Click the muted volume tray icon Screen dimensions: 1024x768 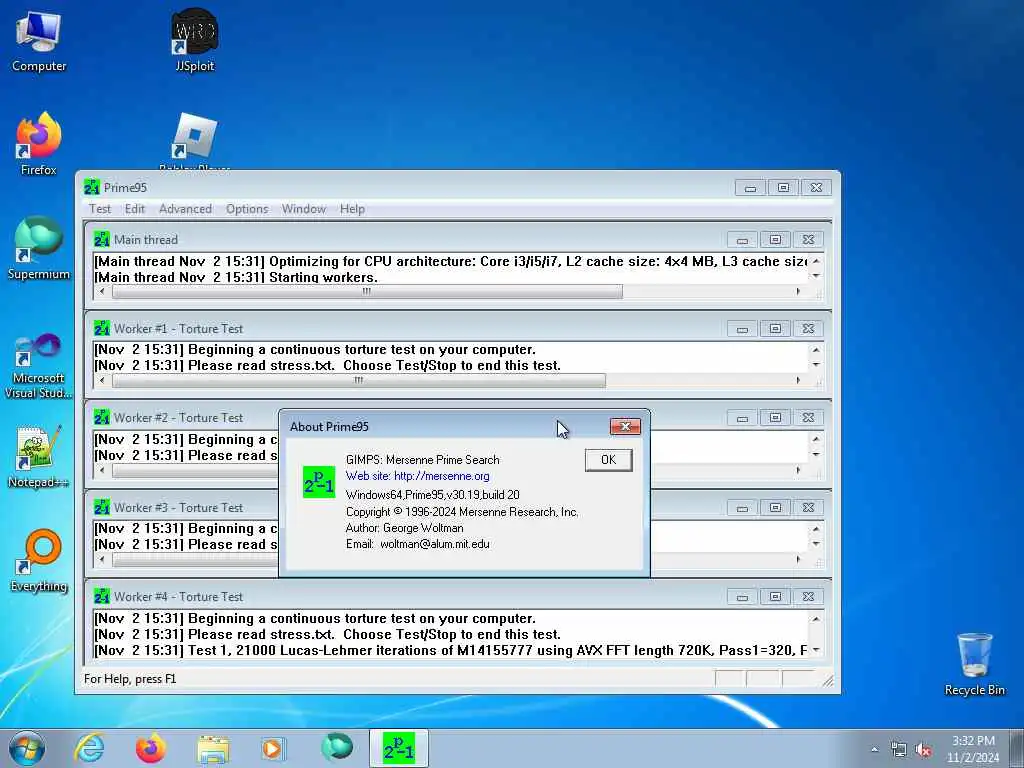(923, 750)
